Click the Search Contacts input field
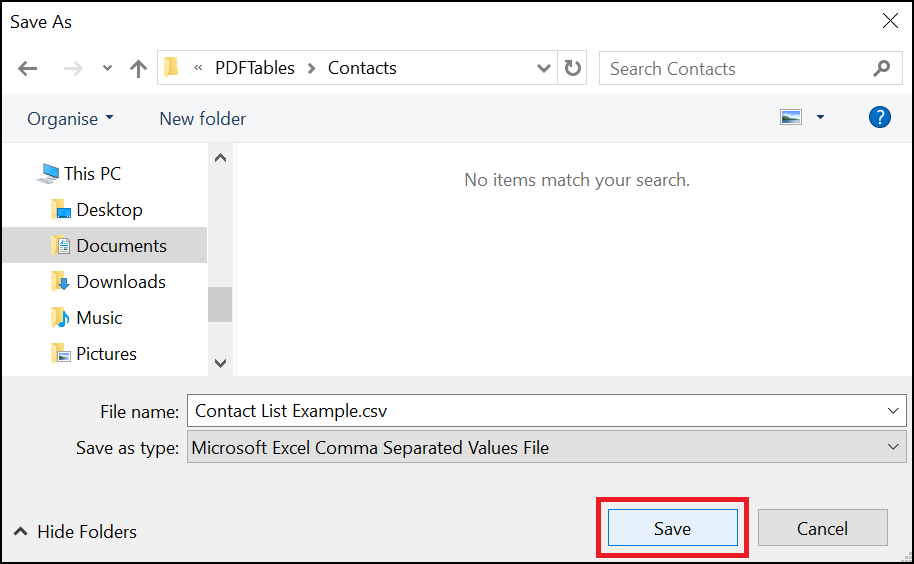This screenshot has width=914, height=564. click(735, 69)
